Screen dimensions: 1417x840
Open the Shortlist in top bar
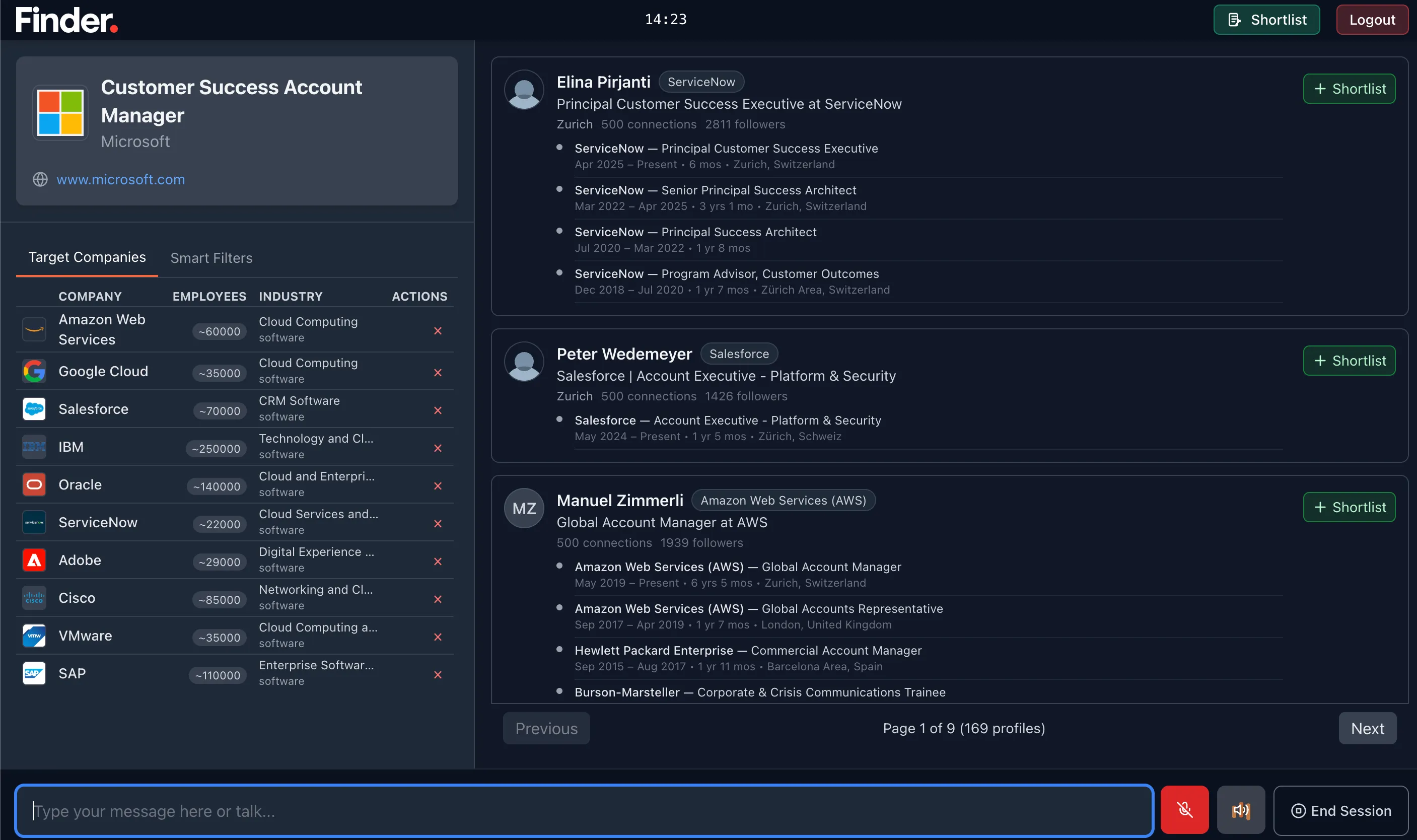click(1266, 20)
